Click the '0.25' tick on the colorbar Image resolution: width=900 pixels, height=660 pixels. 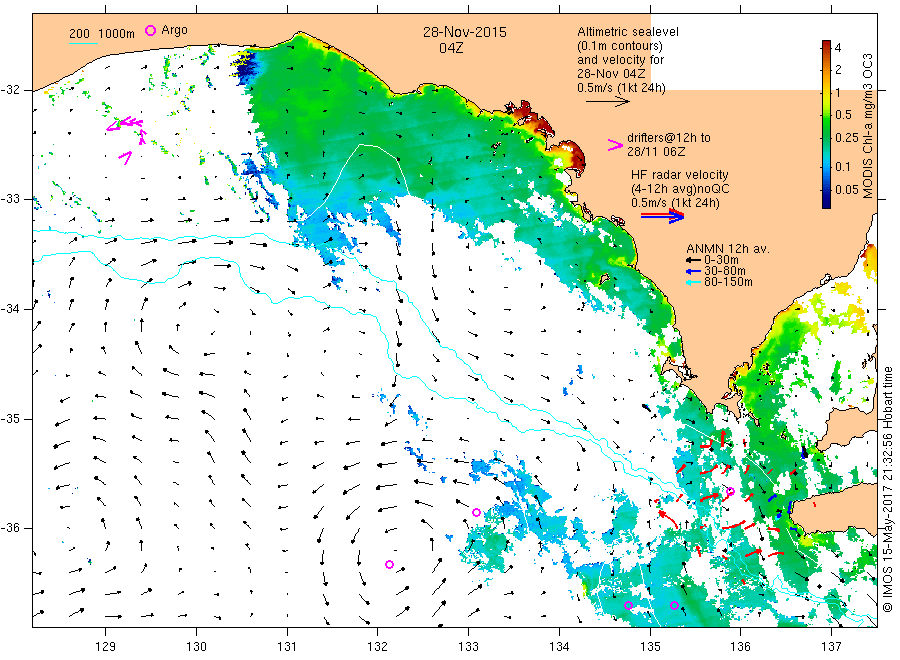pos(847,138)
